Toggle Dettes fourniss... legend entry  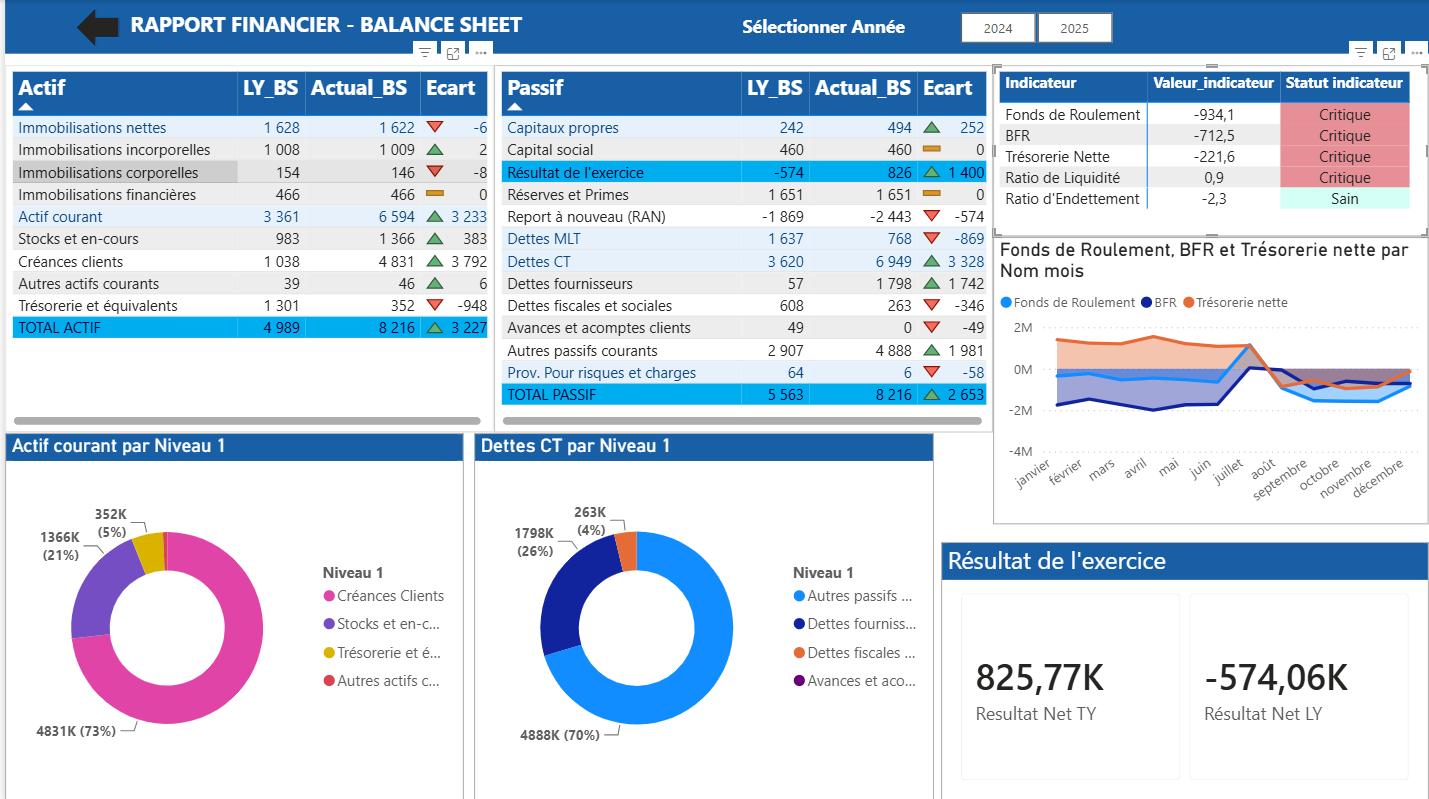click(854, 624)
